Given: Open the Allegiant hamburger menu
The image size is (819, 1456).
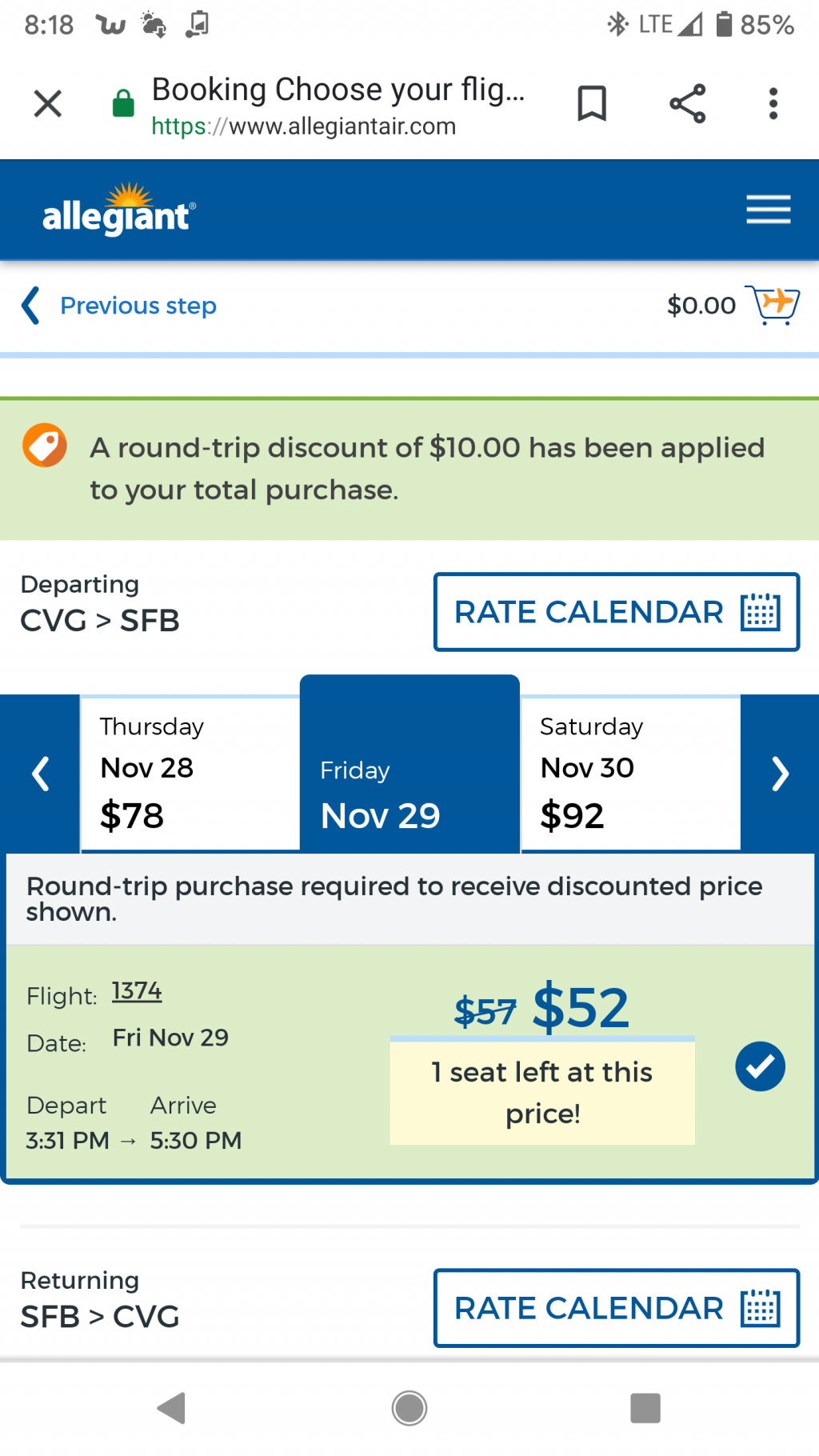Looking at the screenshot, I should pyautogui.click(x=769, y=210).
